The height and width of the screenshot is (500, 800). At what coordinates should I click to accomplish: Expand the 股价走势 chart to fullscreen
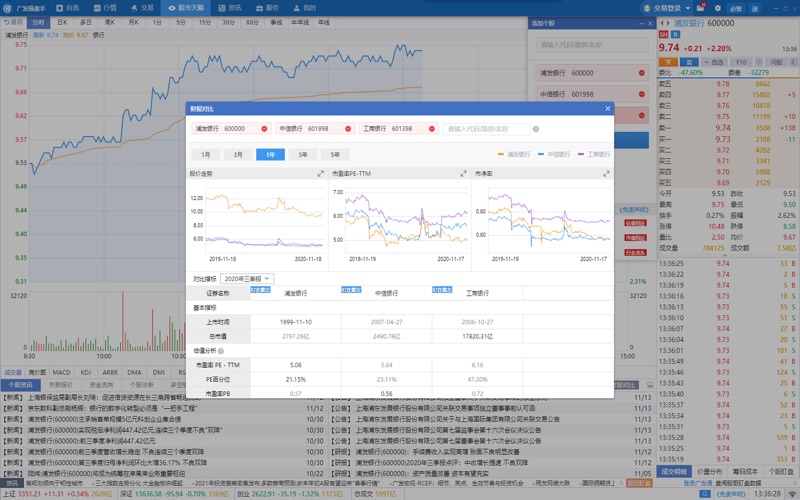(x=320, y=174)
